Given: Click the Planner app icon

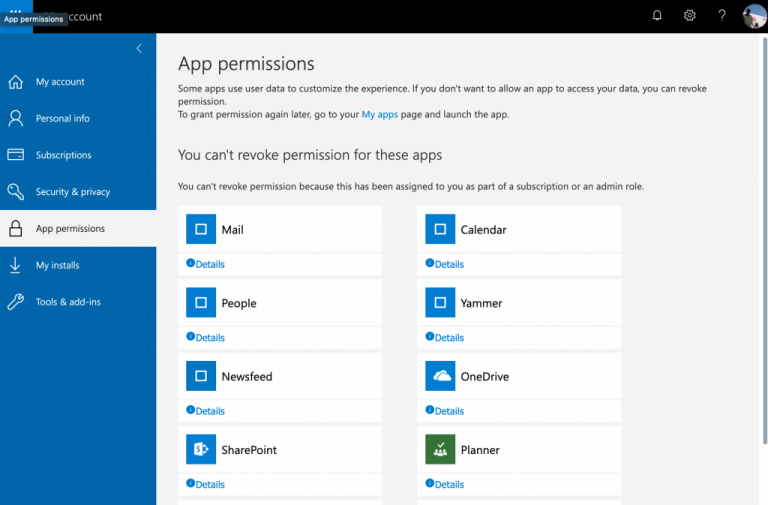Looking at the screenshot, I should 440,449.
